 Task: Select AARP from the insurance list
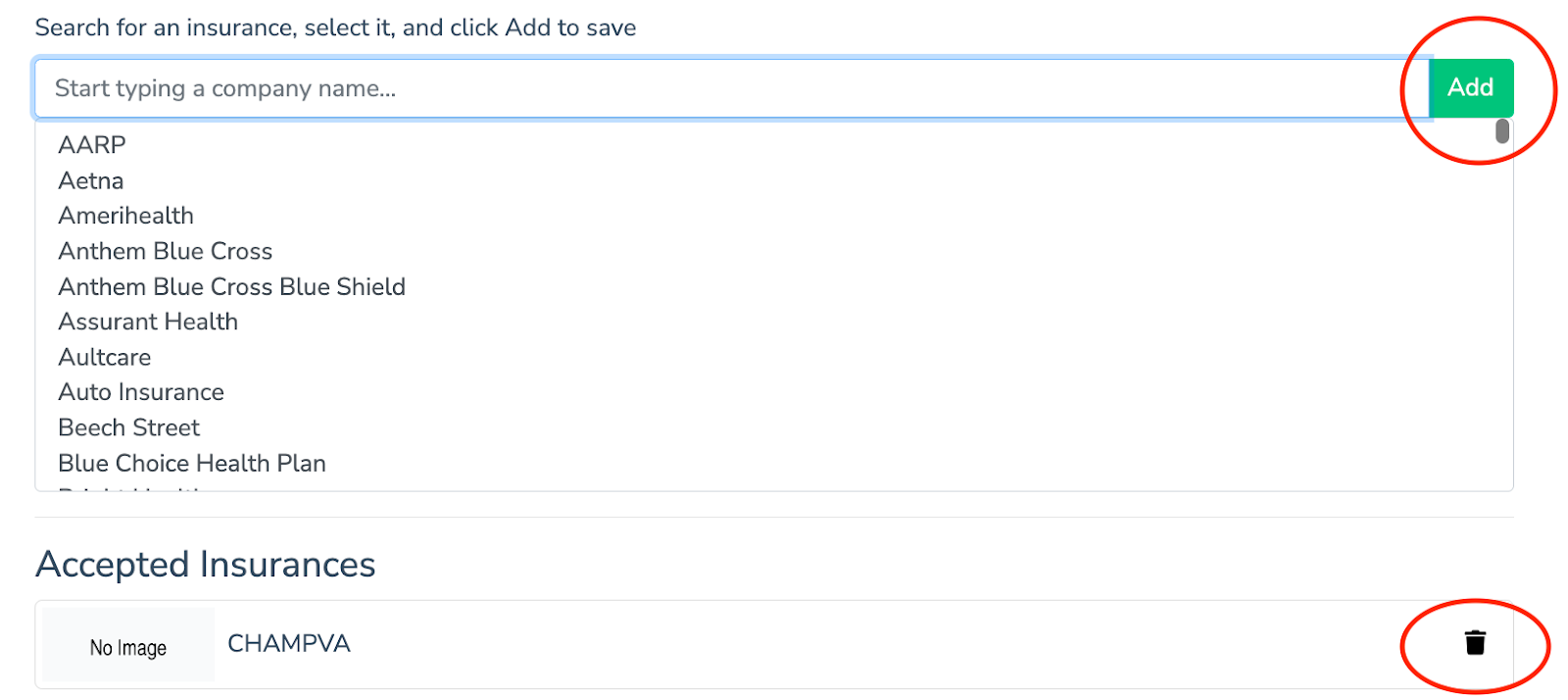92,145
